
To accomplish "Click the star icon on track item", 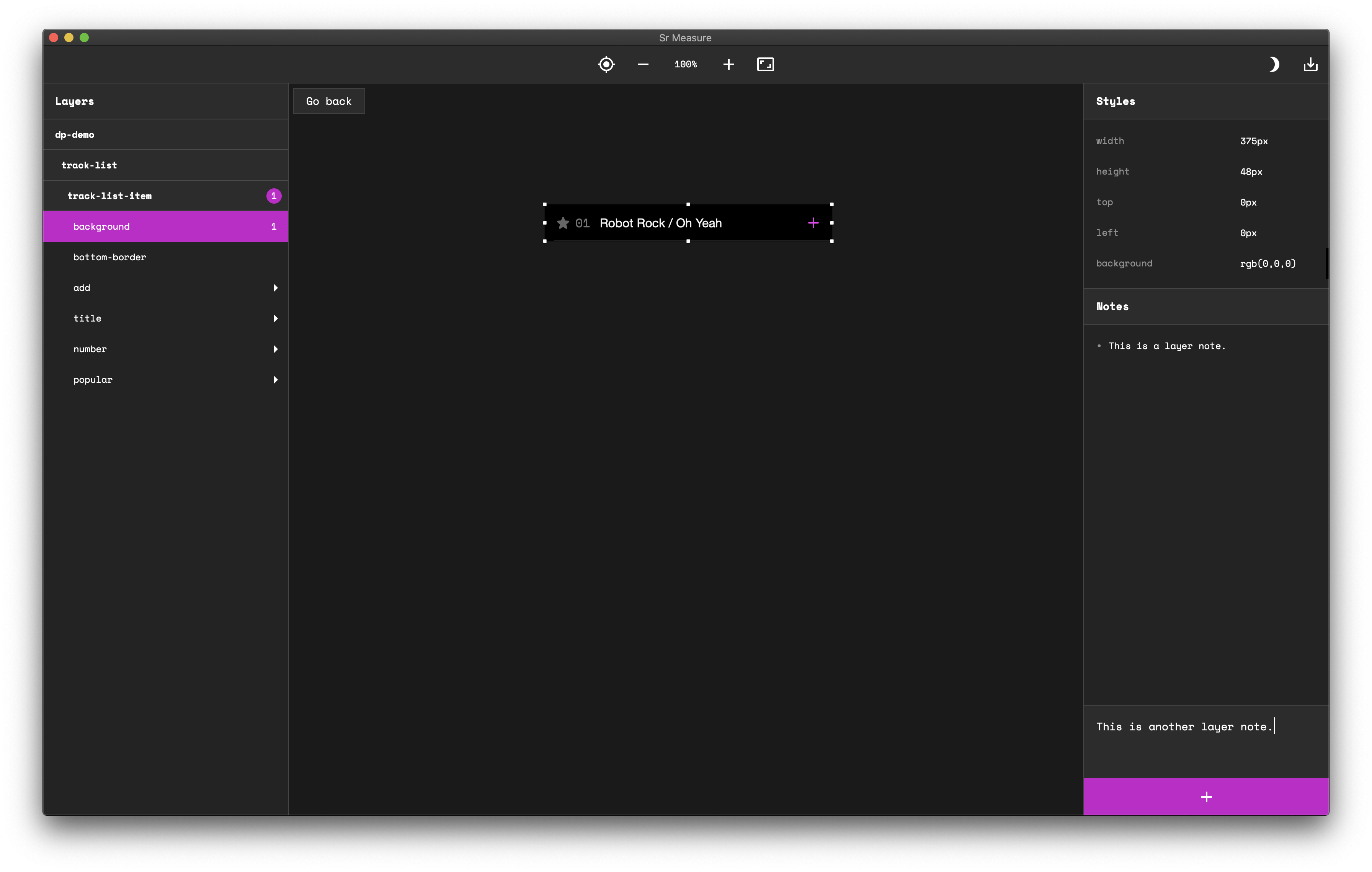I will click(x=563, y=223).
